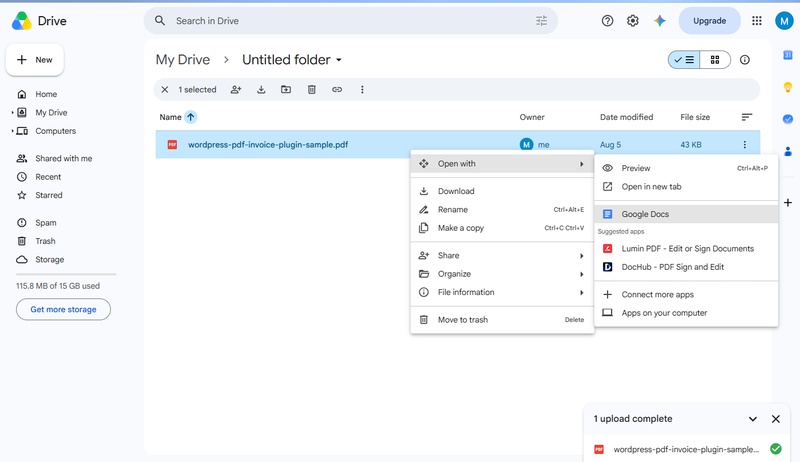
Task: Click the New button
Action: point(35,60)
